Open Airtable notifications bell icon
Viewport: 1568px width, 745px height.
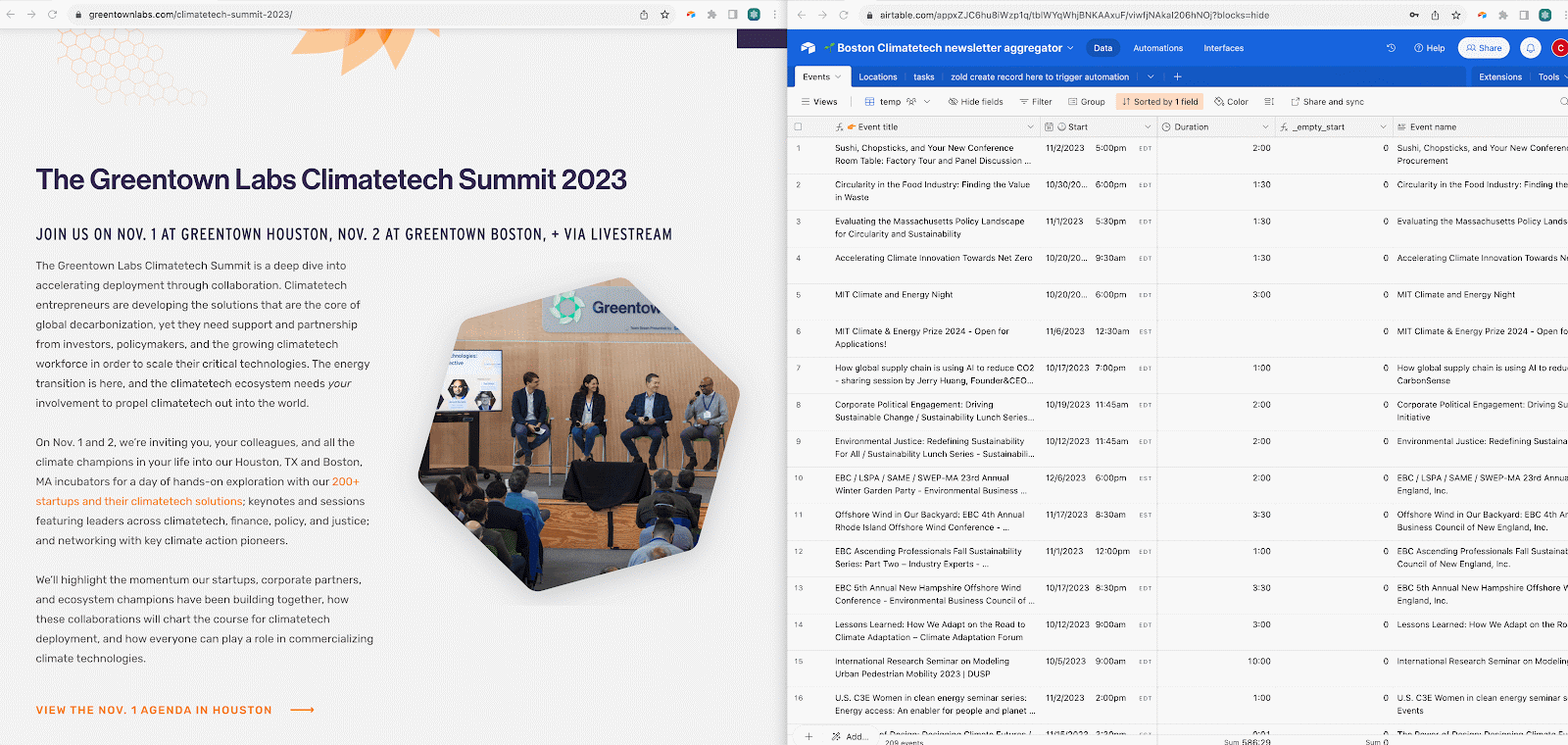pyautogui.click(x=1530, y=48)
